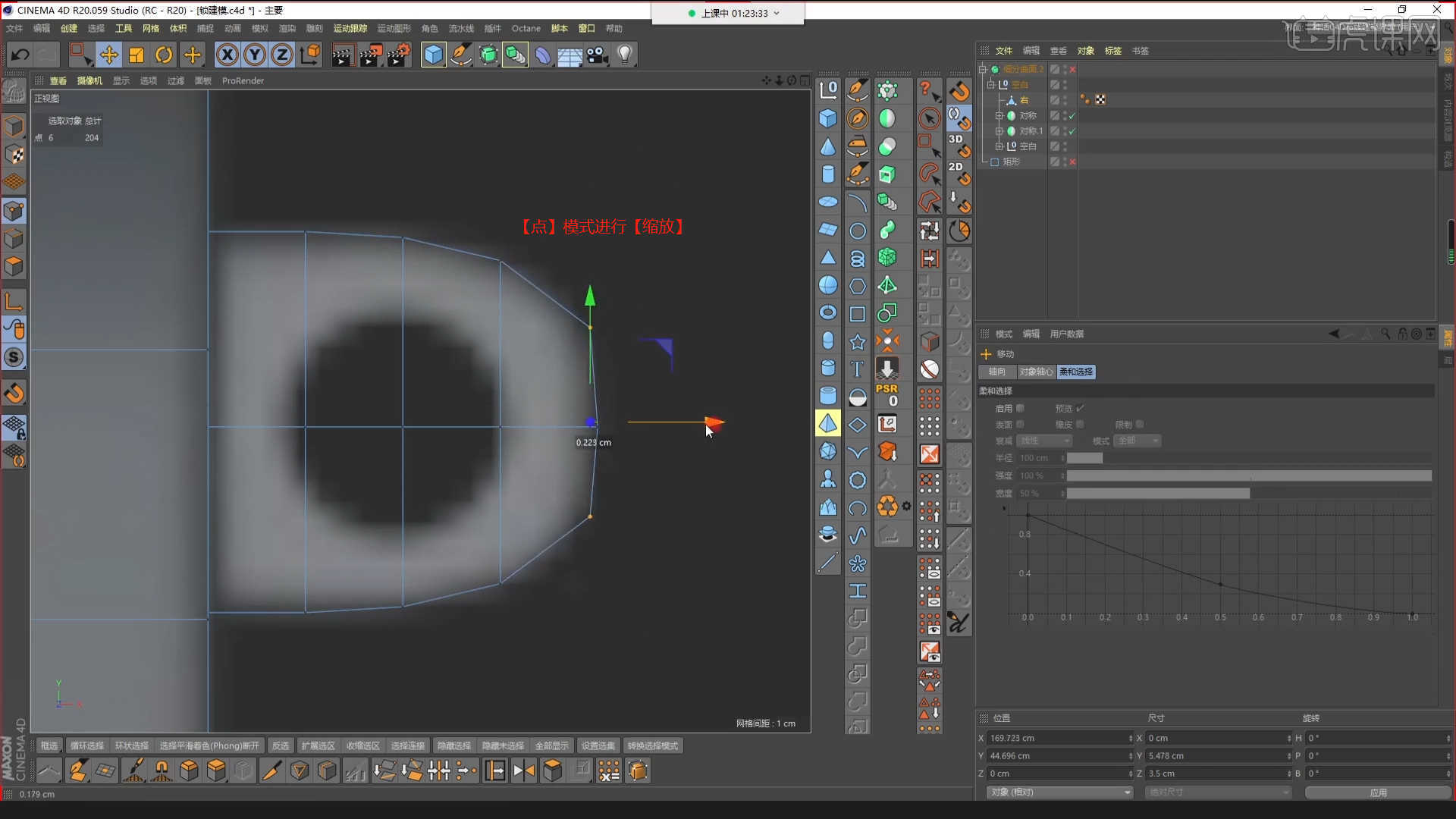Click the magnifier search icon in attributes panel

click(x=1385, y=334)
